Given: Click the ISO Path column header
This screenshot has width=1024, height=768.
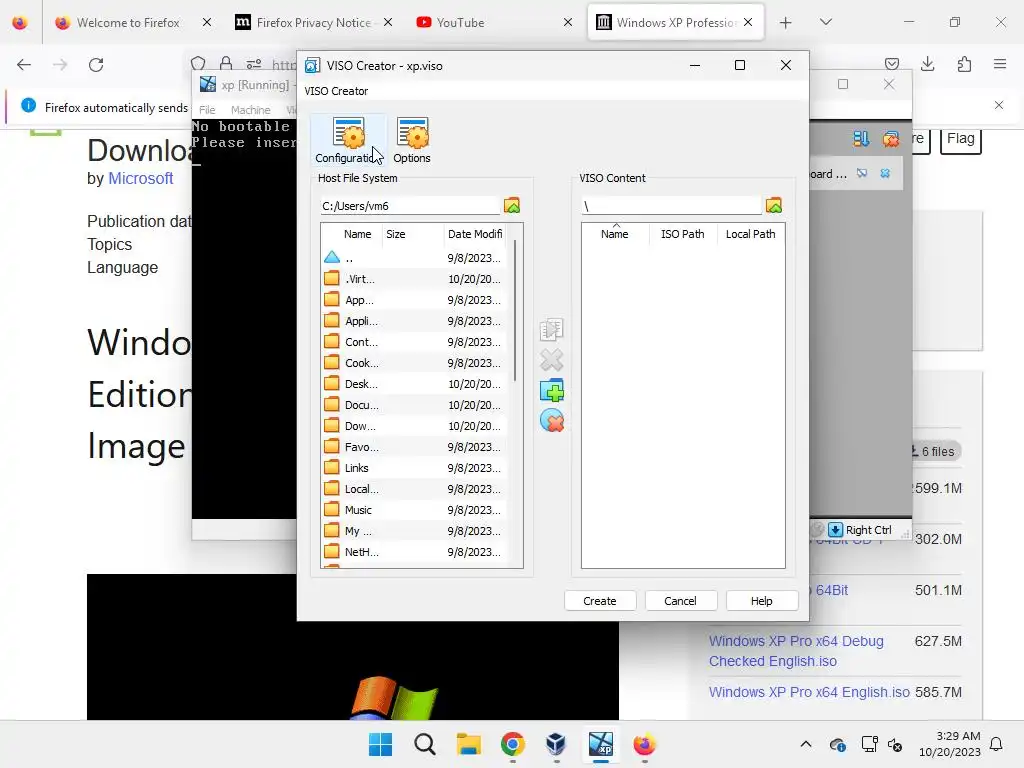Looking at the screenshot, I should click(x=682, y=234).
